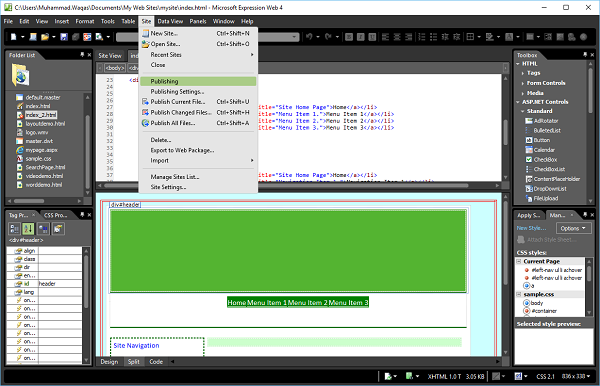Expand the Form Controls group in Toolbox
Image resolution: width=600 pixels, height=386 pixels.
coord(523,83)
